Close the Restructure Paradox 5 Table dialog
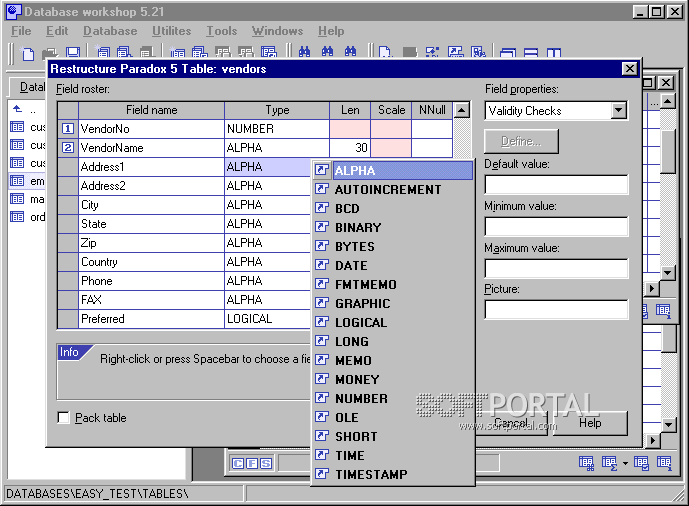This screenshot has width=689, height=506. point(630,69)
